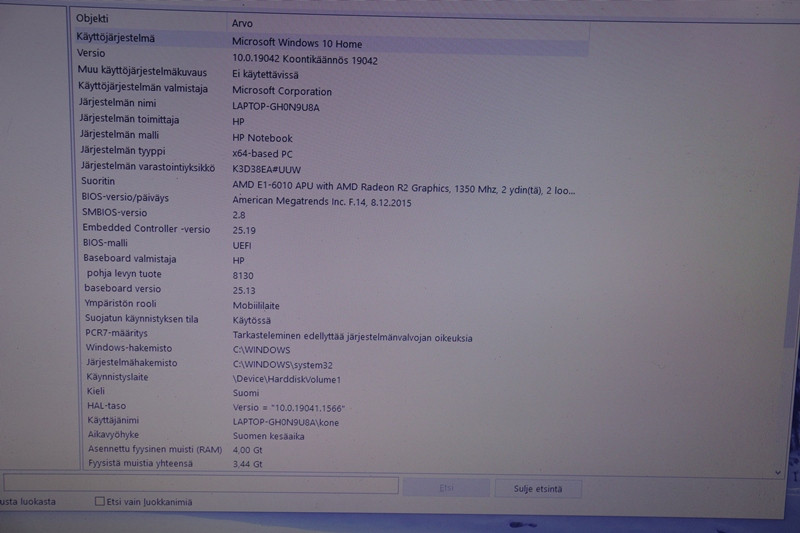The image size is (800, 533).
Task: Select 'Järjestelmän malli' row
Action: point(119,135)
